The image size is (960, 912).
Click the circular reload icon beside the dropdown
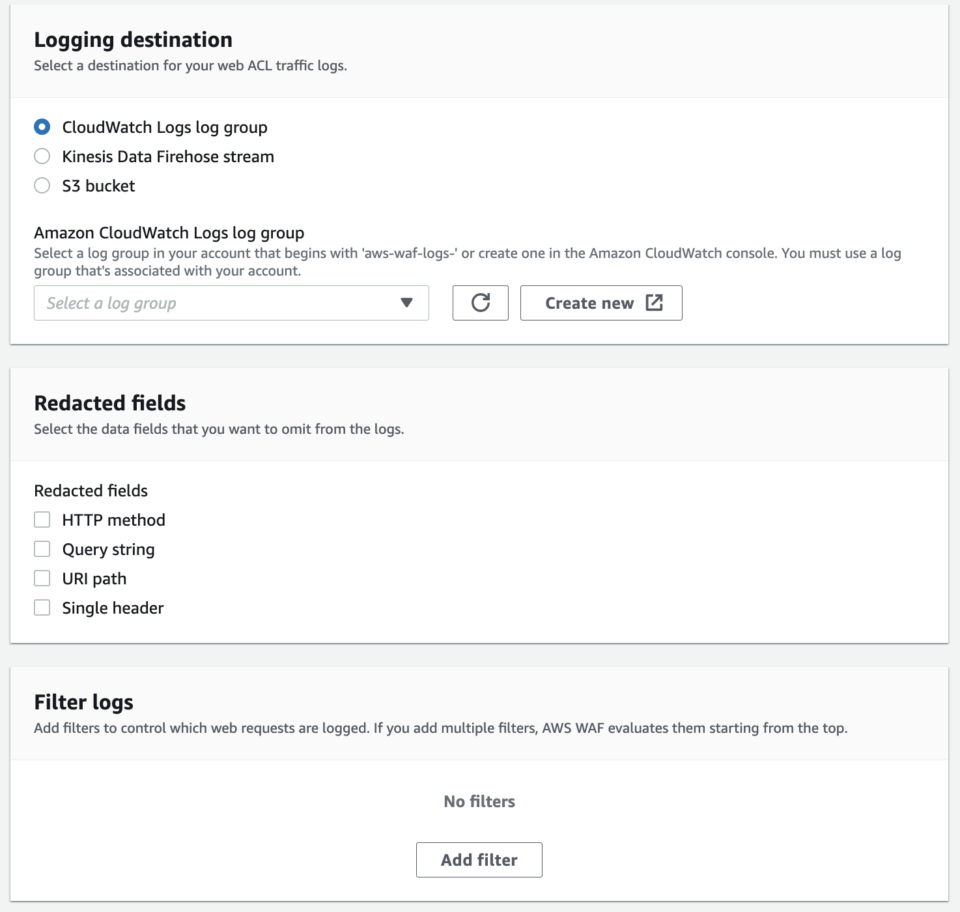tap(480, 303)
